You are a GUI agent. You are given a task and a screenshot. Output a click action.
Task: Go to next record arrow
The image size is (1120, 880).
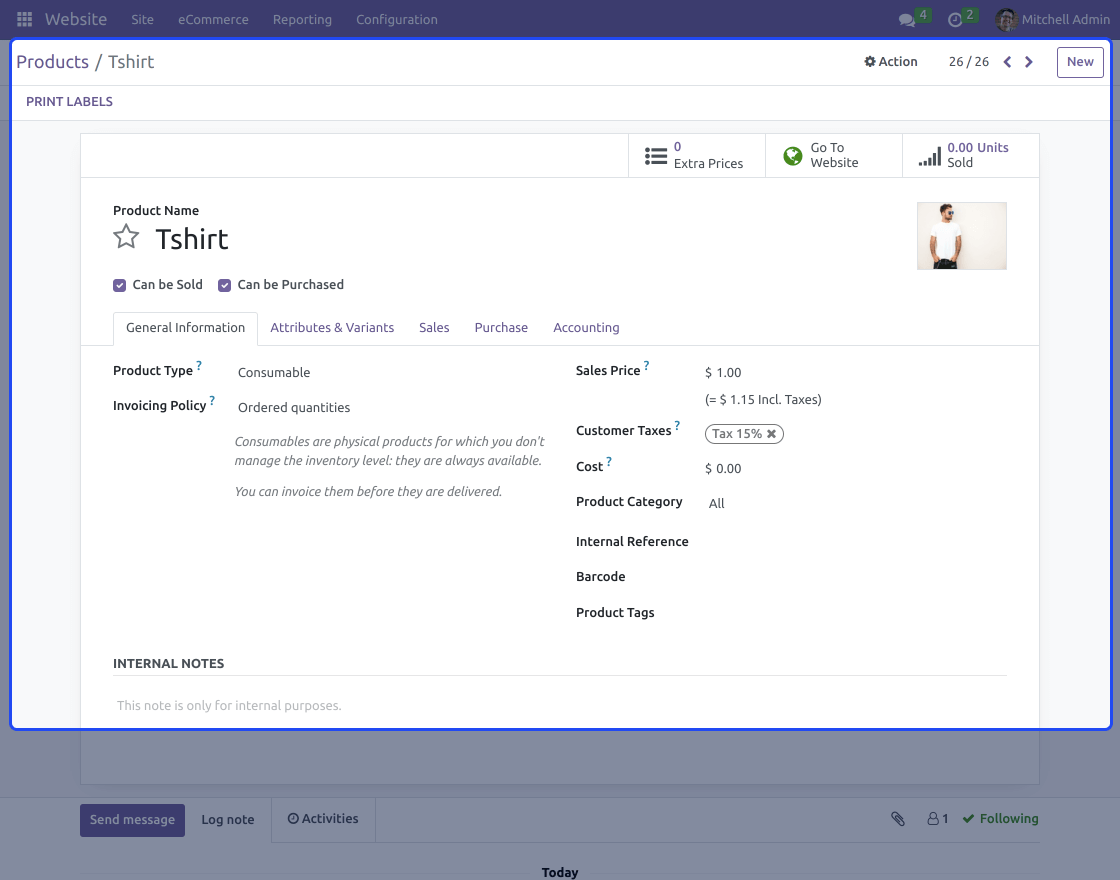pos(1029,62)
